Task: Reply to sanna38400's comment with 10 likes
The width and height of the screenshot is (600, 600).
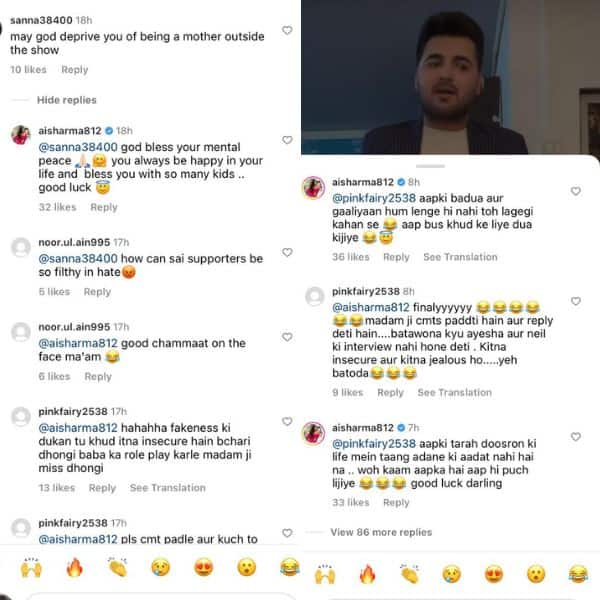Action: pos(75,70)
